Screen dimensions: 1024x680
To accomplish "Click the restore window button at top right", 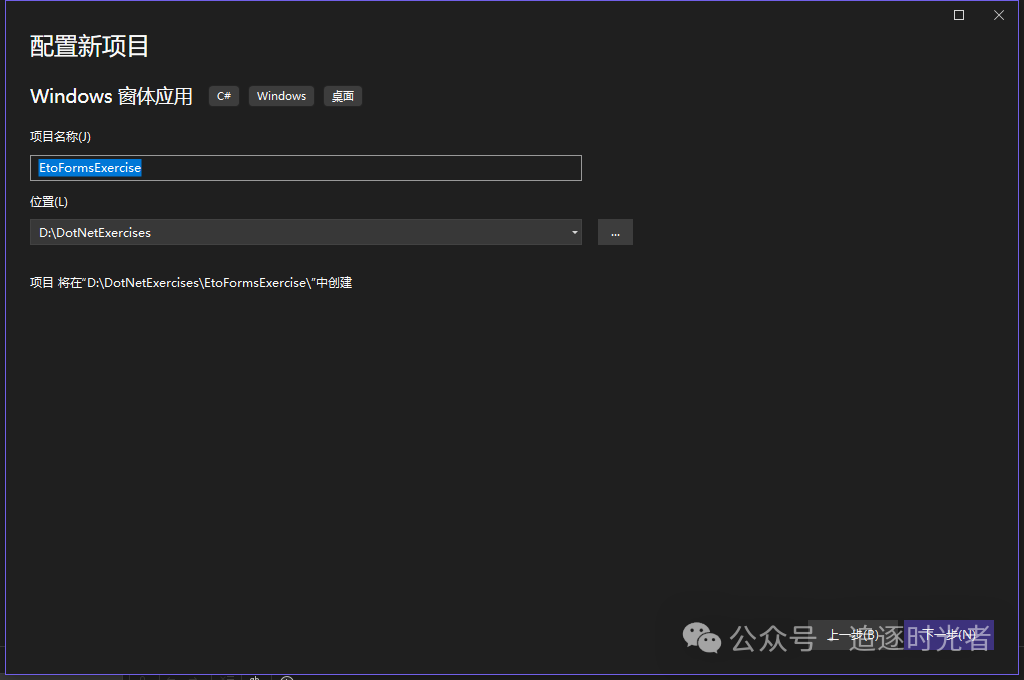I will tap(958, 15).
